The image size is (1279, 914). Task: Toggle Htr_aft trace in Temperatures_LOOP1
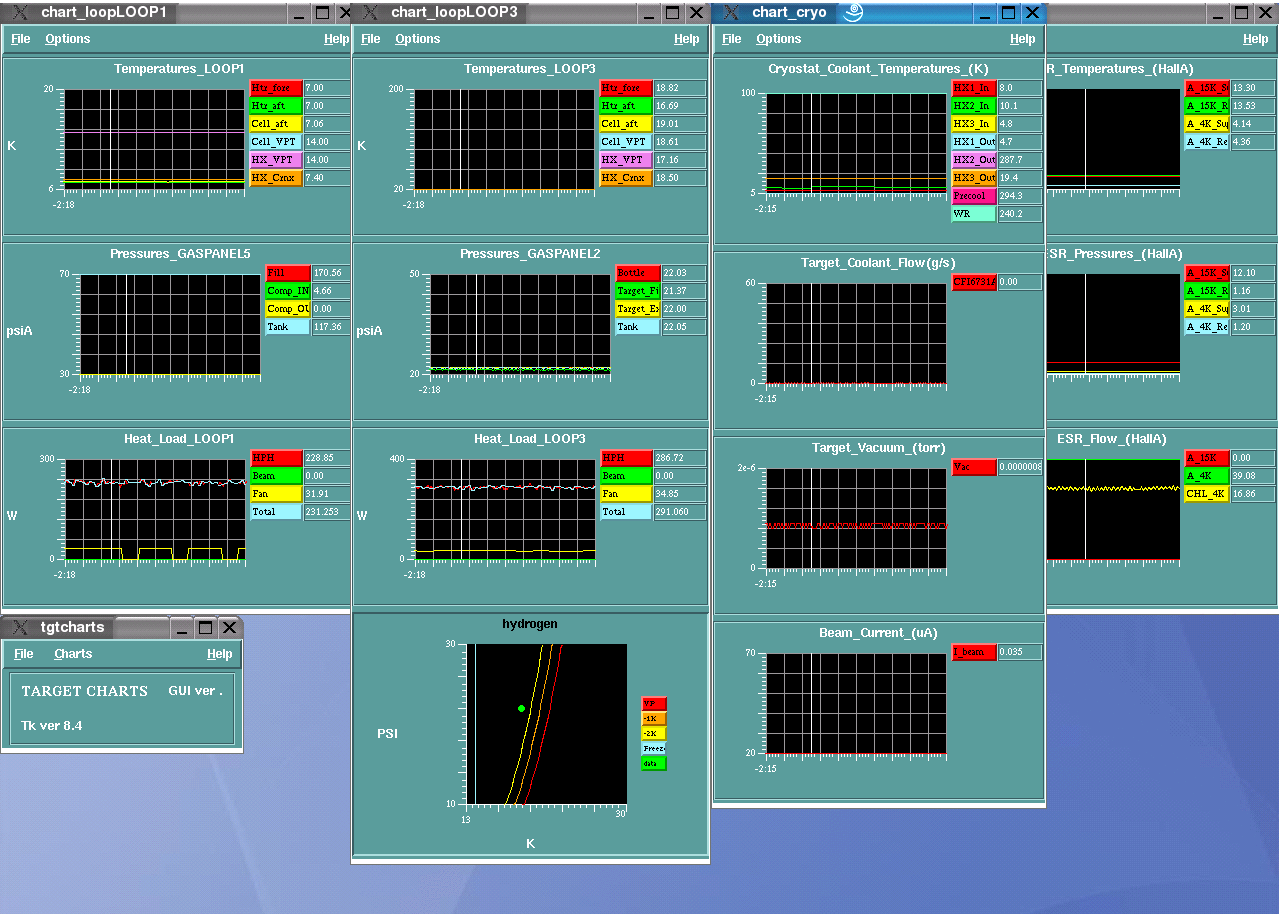point(276,106)
